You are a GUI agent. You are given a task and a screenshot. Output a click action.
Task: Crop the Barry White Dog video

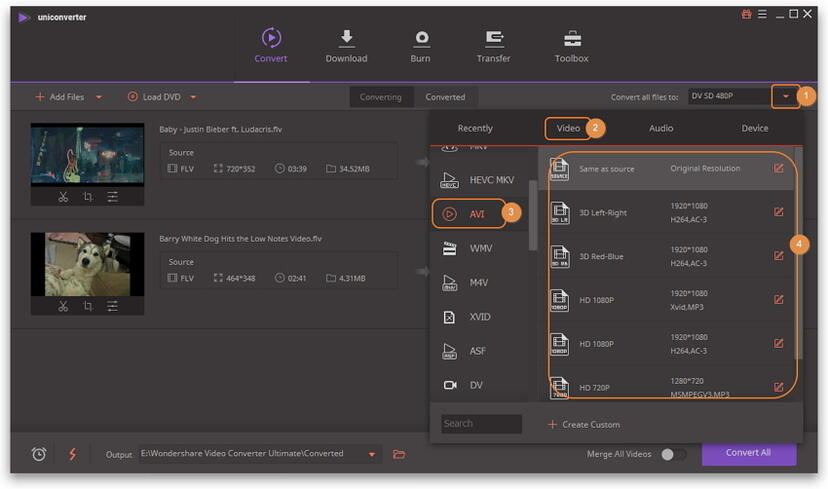click(88, 306)
